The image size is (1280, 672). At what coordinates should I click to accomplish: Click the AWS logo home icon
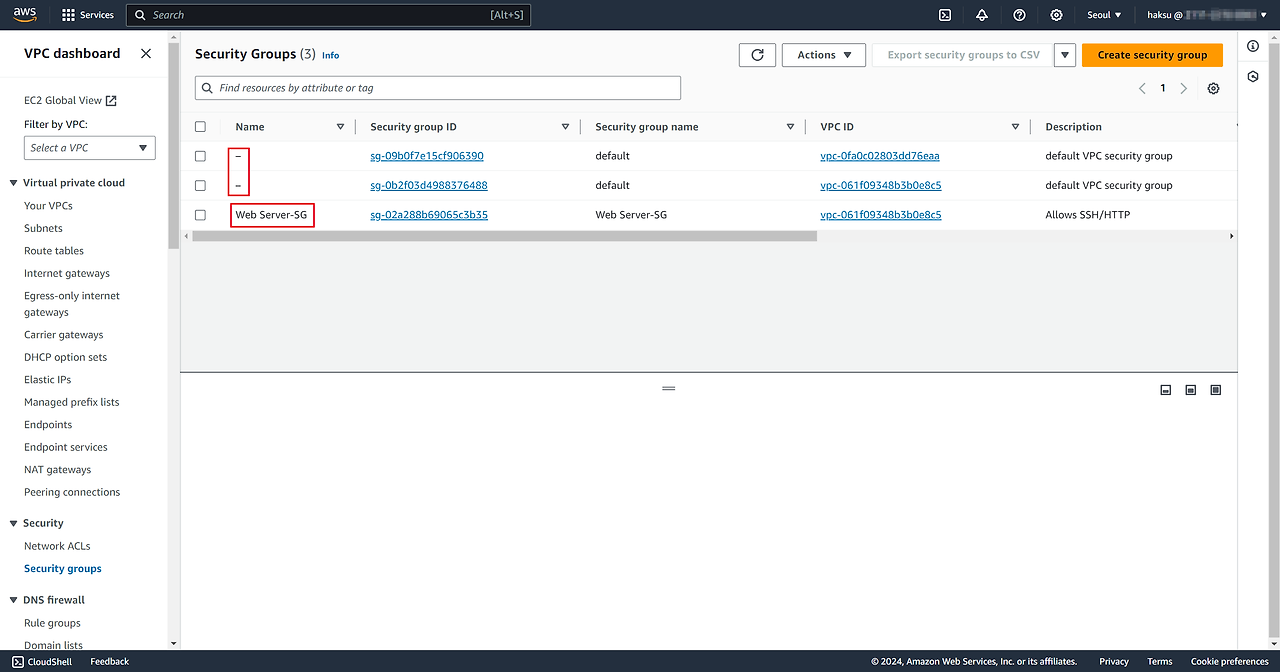tap(25, 14)
